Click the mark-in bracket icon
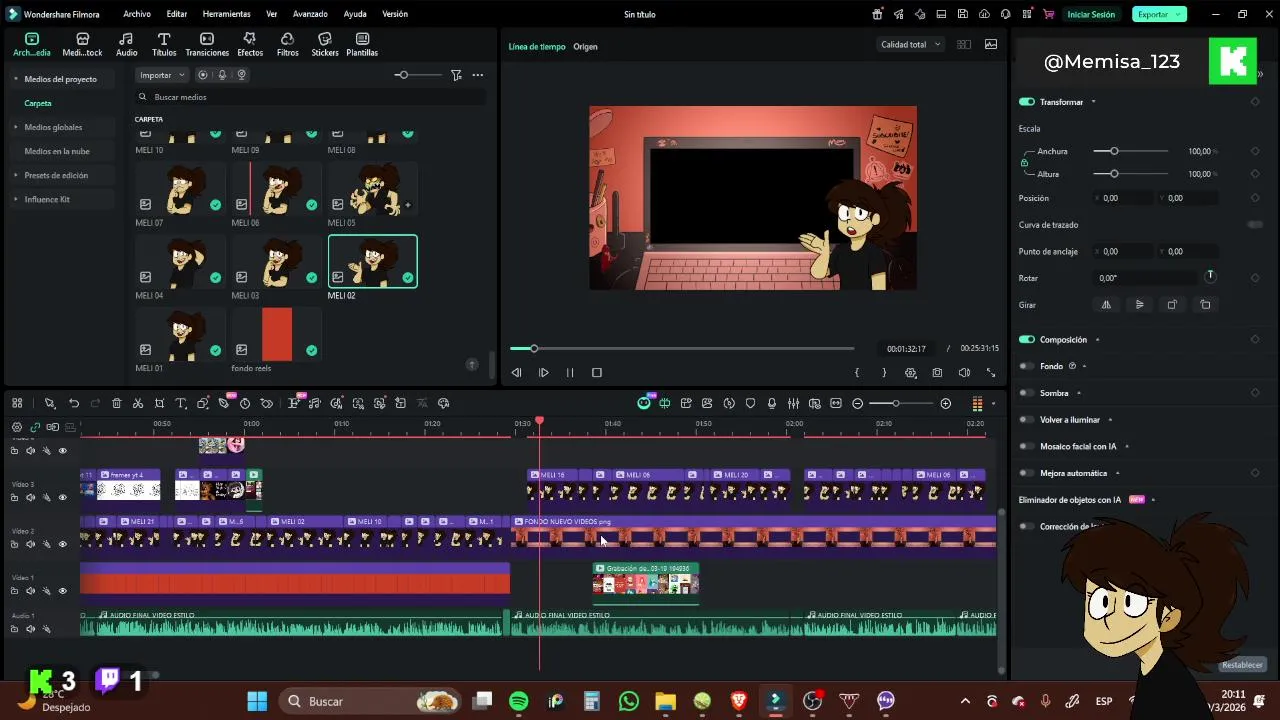 click(857, 372)
